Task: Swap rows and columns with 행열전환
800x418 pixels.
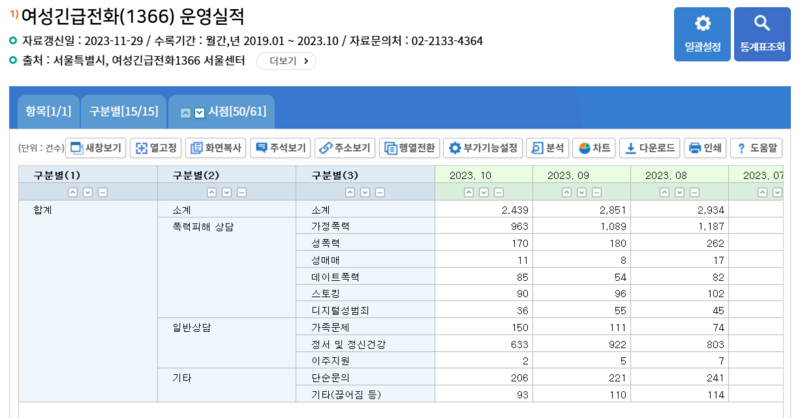Action: coord(410,148)
